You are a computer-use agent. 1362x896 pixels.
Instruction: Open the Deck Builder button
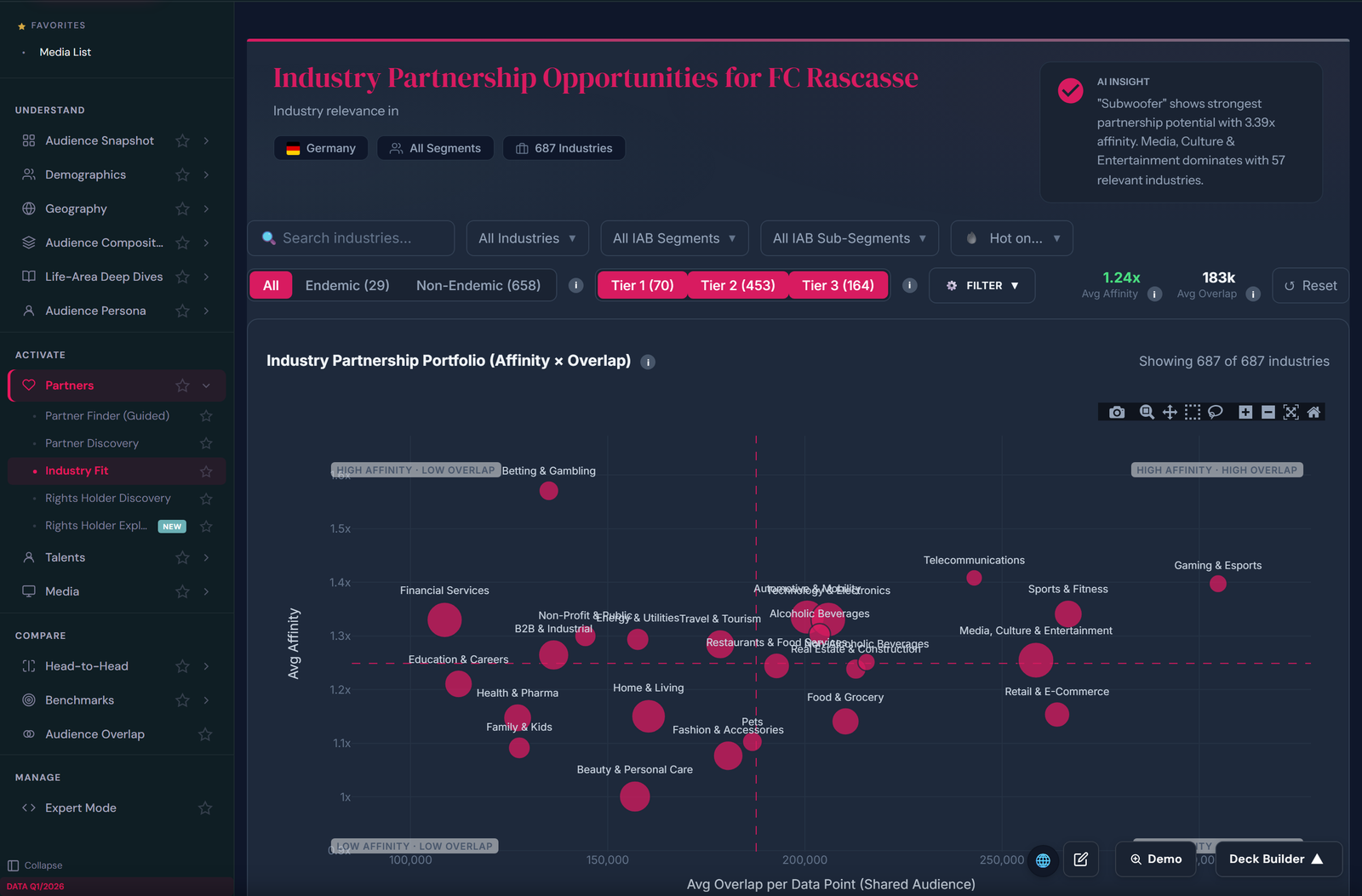(x=1279, y=859)
